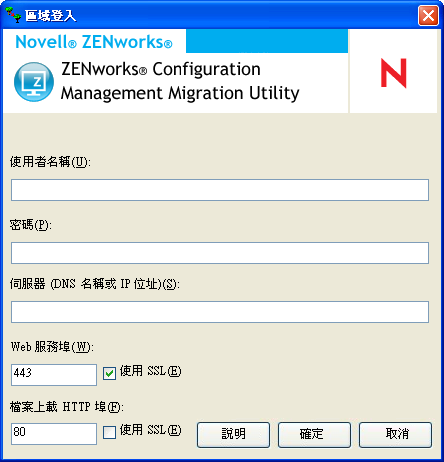Click the Novell ZENworks blue logo text
This screenshot has width=444, height=462.
[x=94, y=42]
